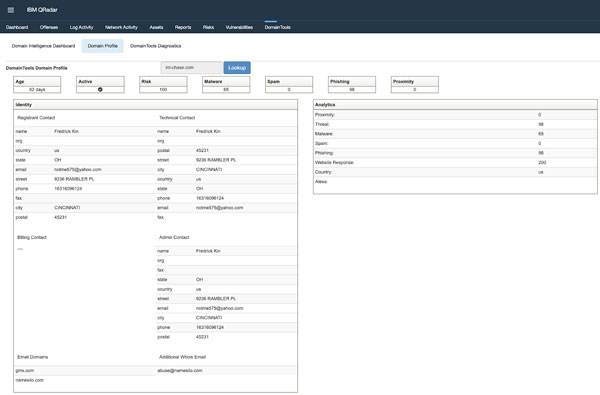The height and width of the screenshot is (395, 600).
Task: Click the Email Domains heading
Action: [33, 357]
